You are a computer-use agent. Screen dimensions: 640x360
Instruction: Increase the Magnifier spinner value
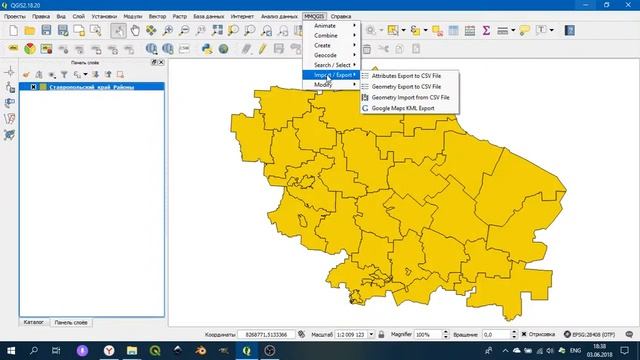[446, 332]
